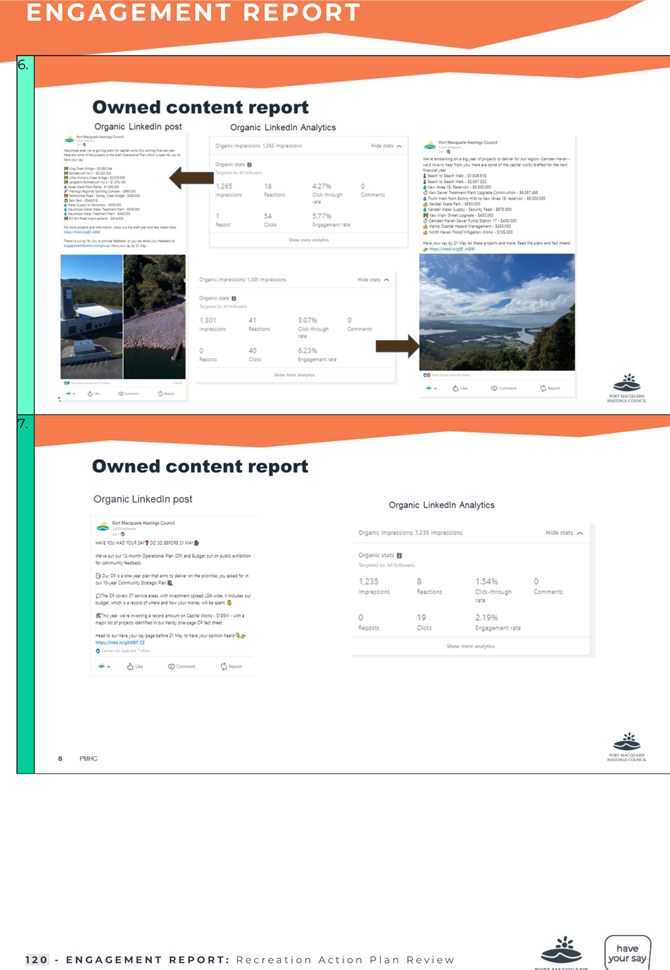Click Organic stats info icon in 1,301 panel

pos(233,298)
